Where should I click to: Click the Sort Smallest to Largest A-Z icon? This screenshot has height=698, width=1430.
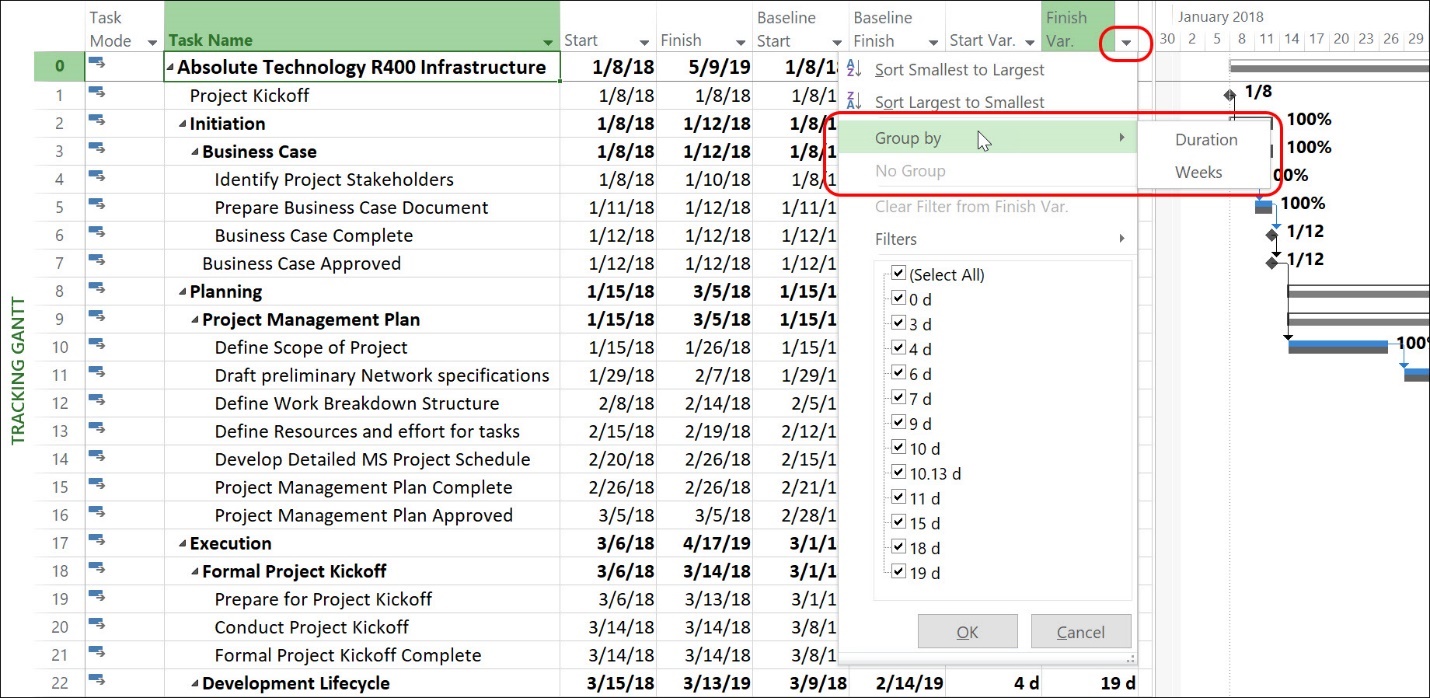pos(853,69)
